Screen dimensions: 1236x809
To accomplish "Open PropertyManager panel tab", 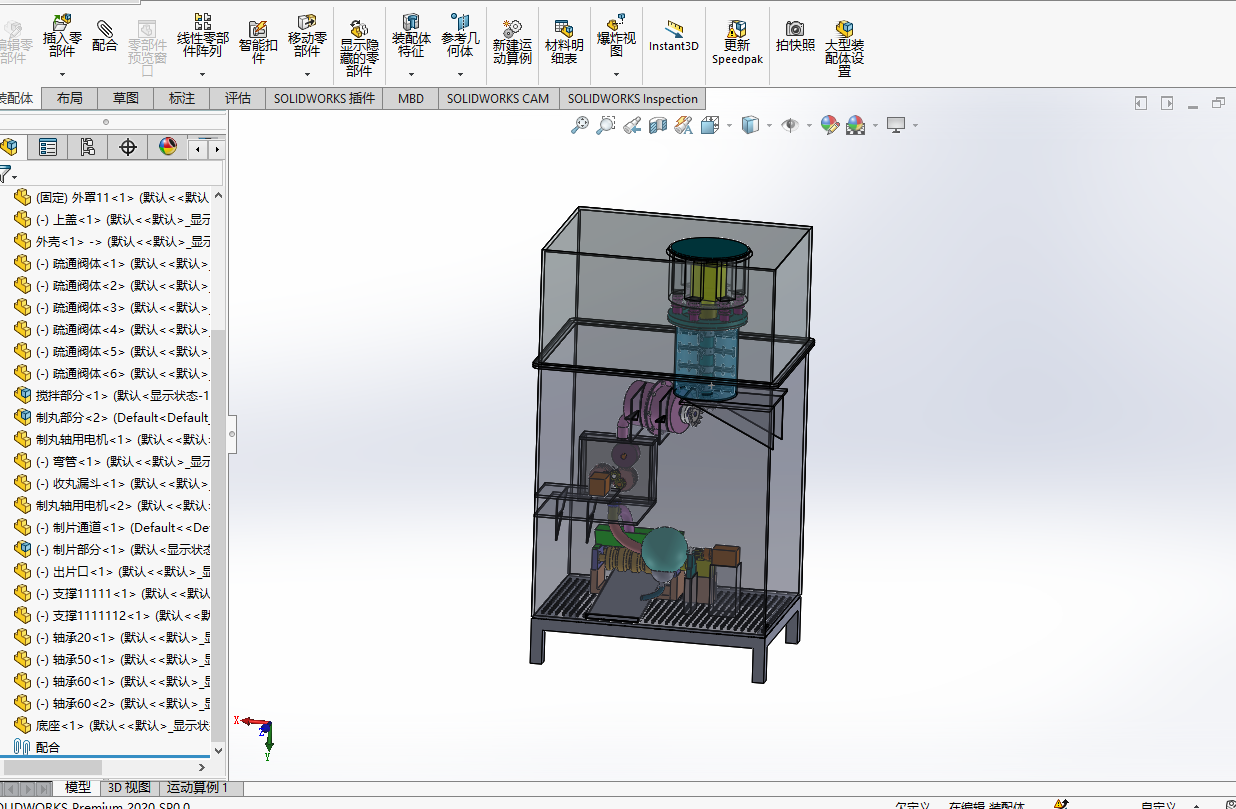I will (x=47, y=148).
